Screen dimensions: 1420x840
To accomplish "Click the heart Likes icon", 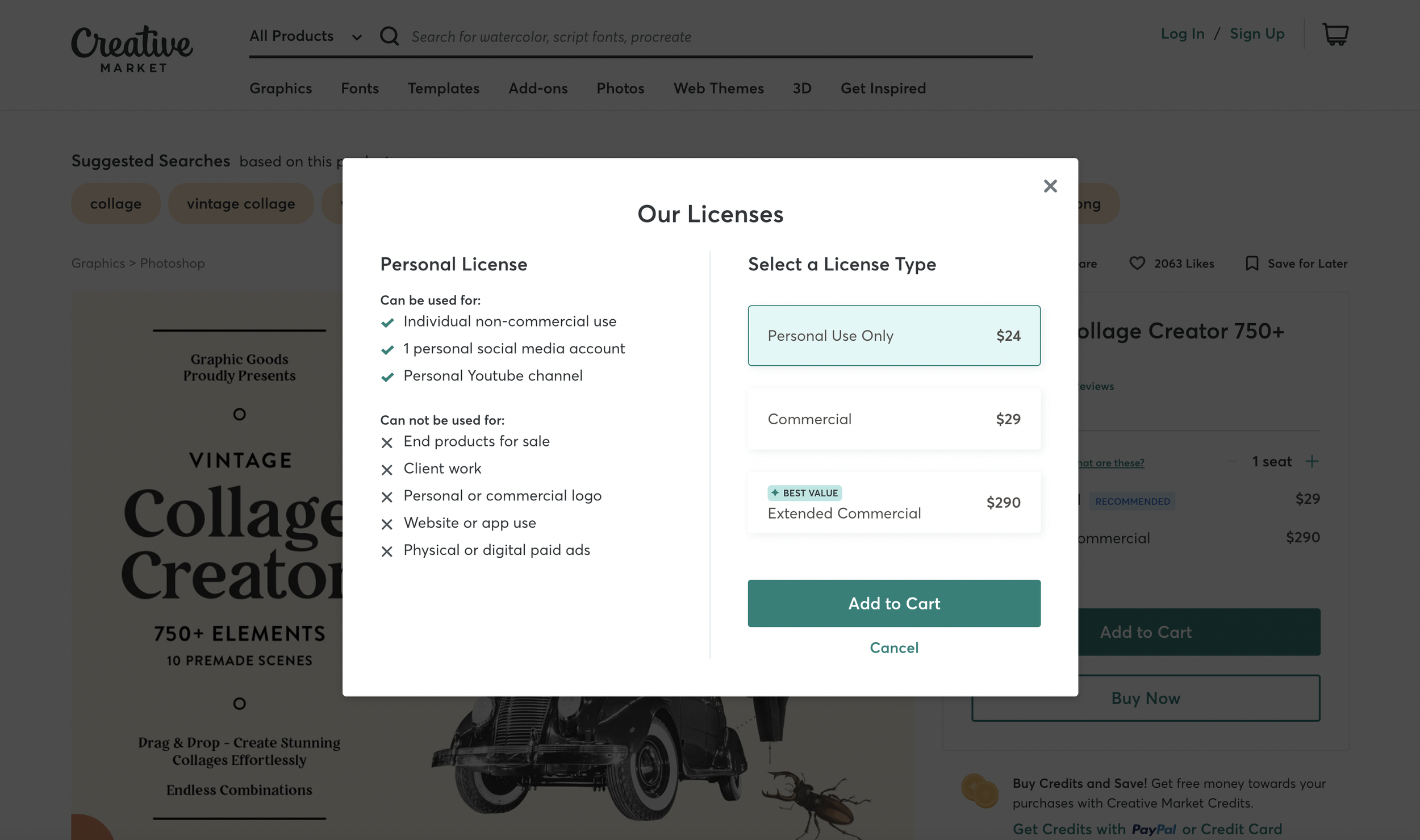I will point(1137,264).
